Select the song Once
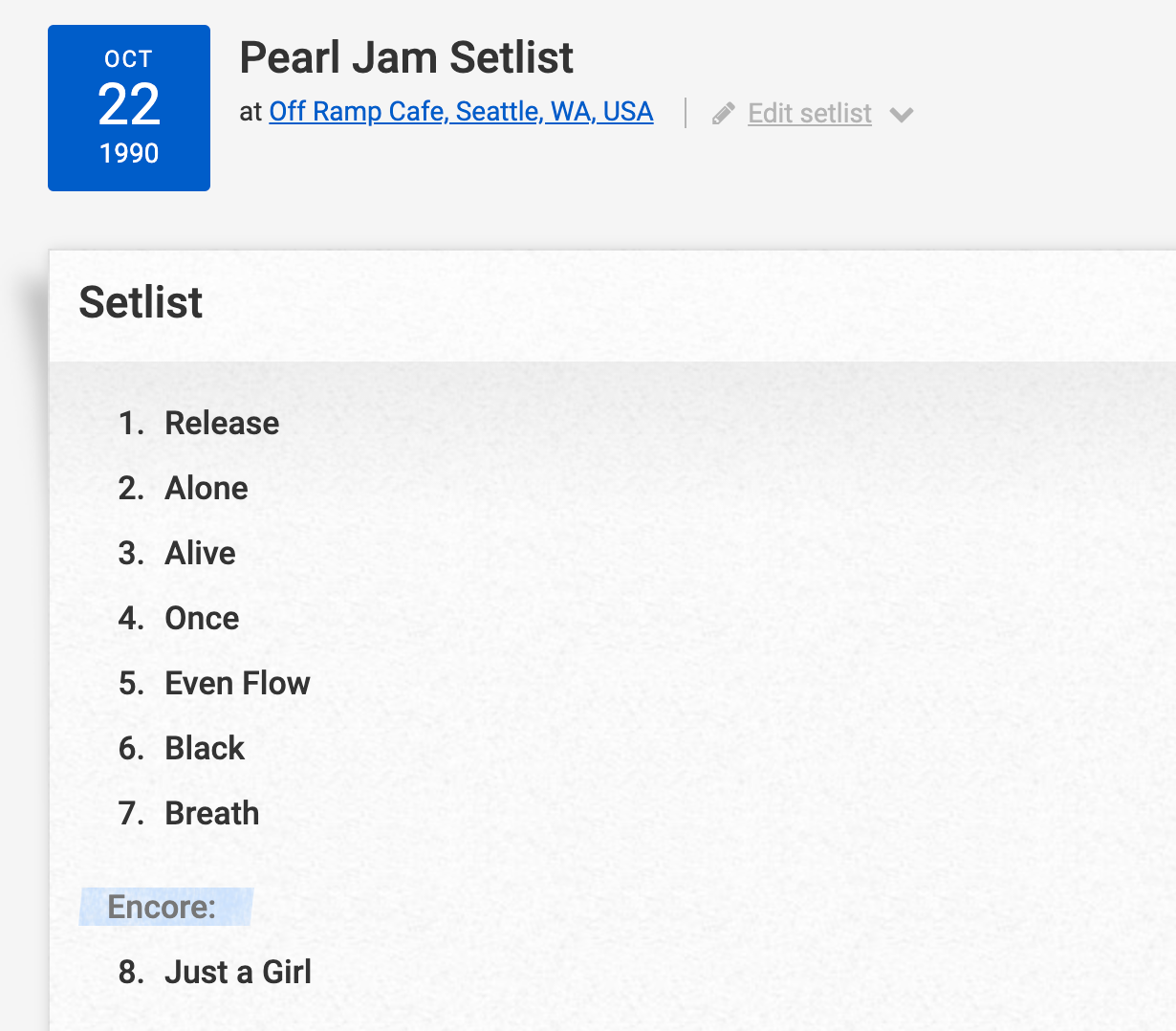Image resolution: width=1176 pixels, height=1031 pixels. pyautogui.click(x=202, y=618)
